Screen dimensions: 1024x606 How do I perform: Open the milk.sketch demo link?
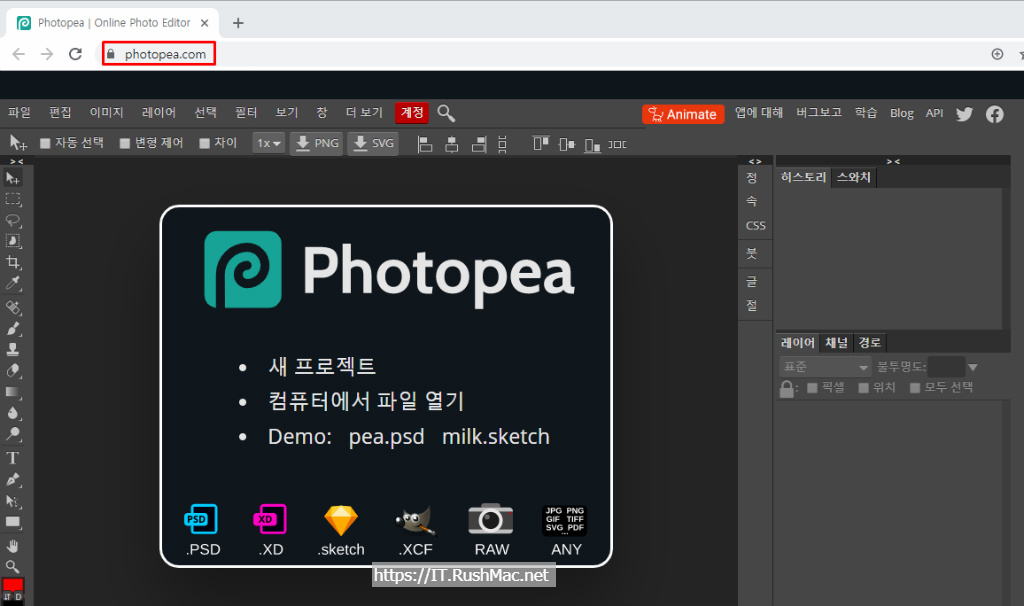click(496, 436)
